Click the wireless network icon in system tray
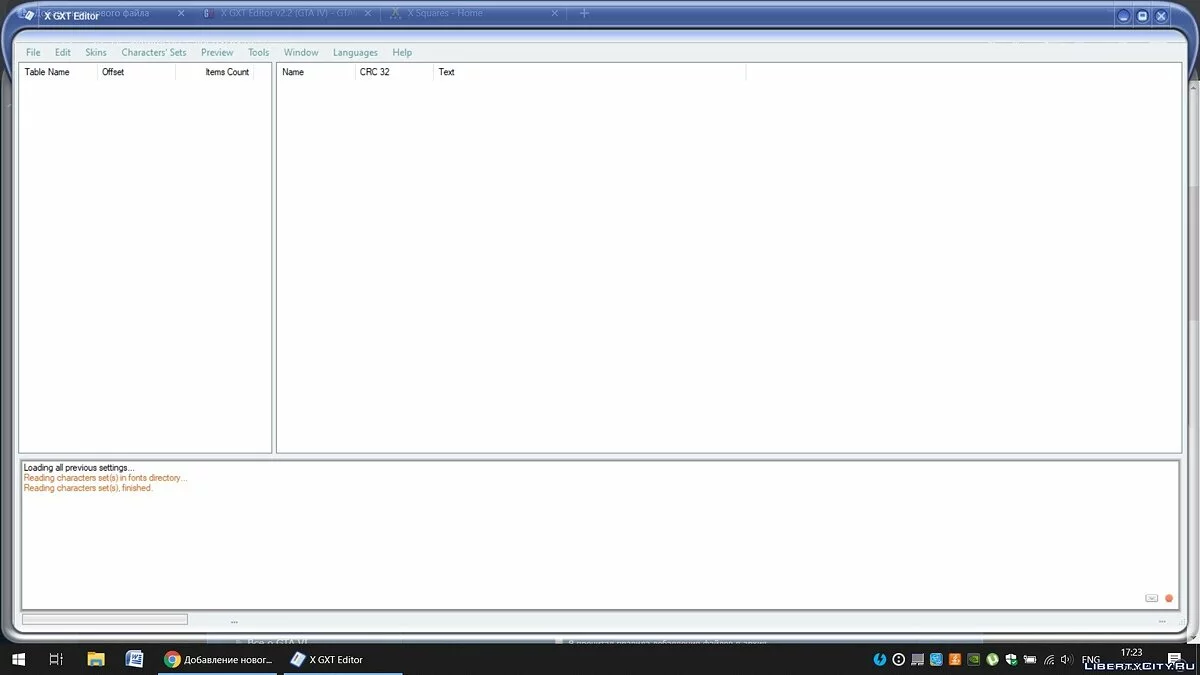This screenshot has width=1200, height=675. (x=1046, y=659)
